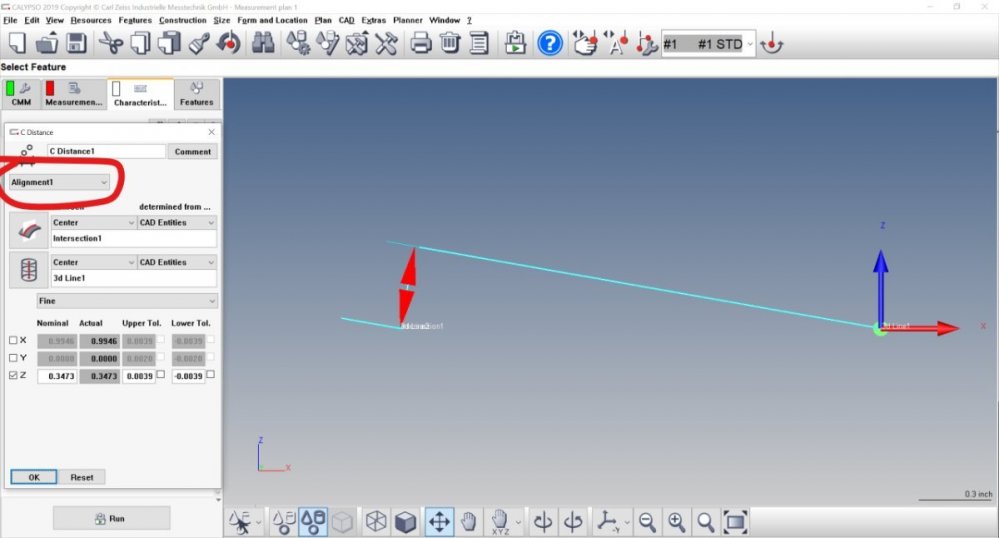Switch to the CMM tab
This screenshot has width=999, height=538.
(x=21, y=94)
